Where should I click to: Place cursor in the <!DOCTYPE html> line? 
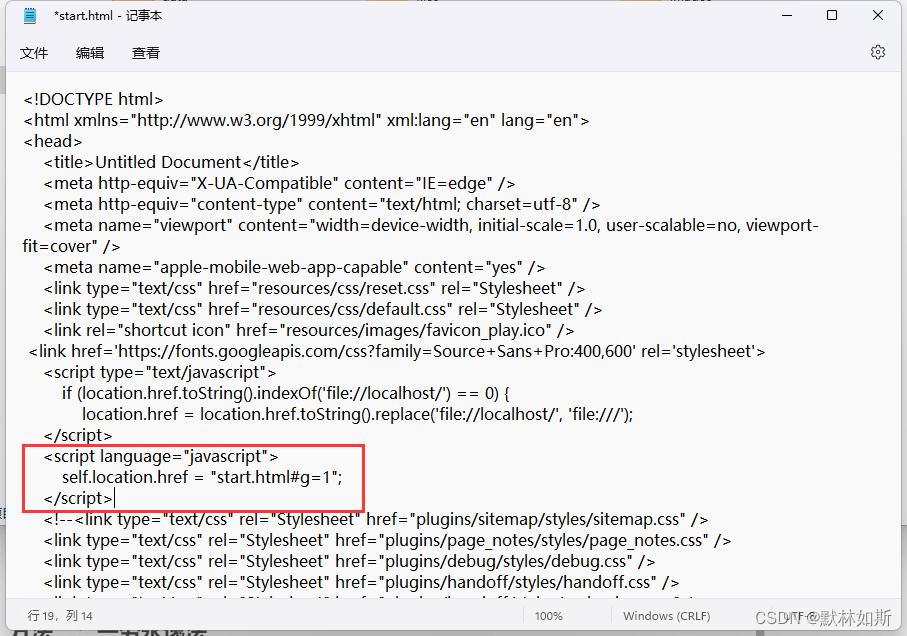click(93, 99)
